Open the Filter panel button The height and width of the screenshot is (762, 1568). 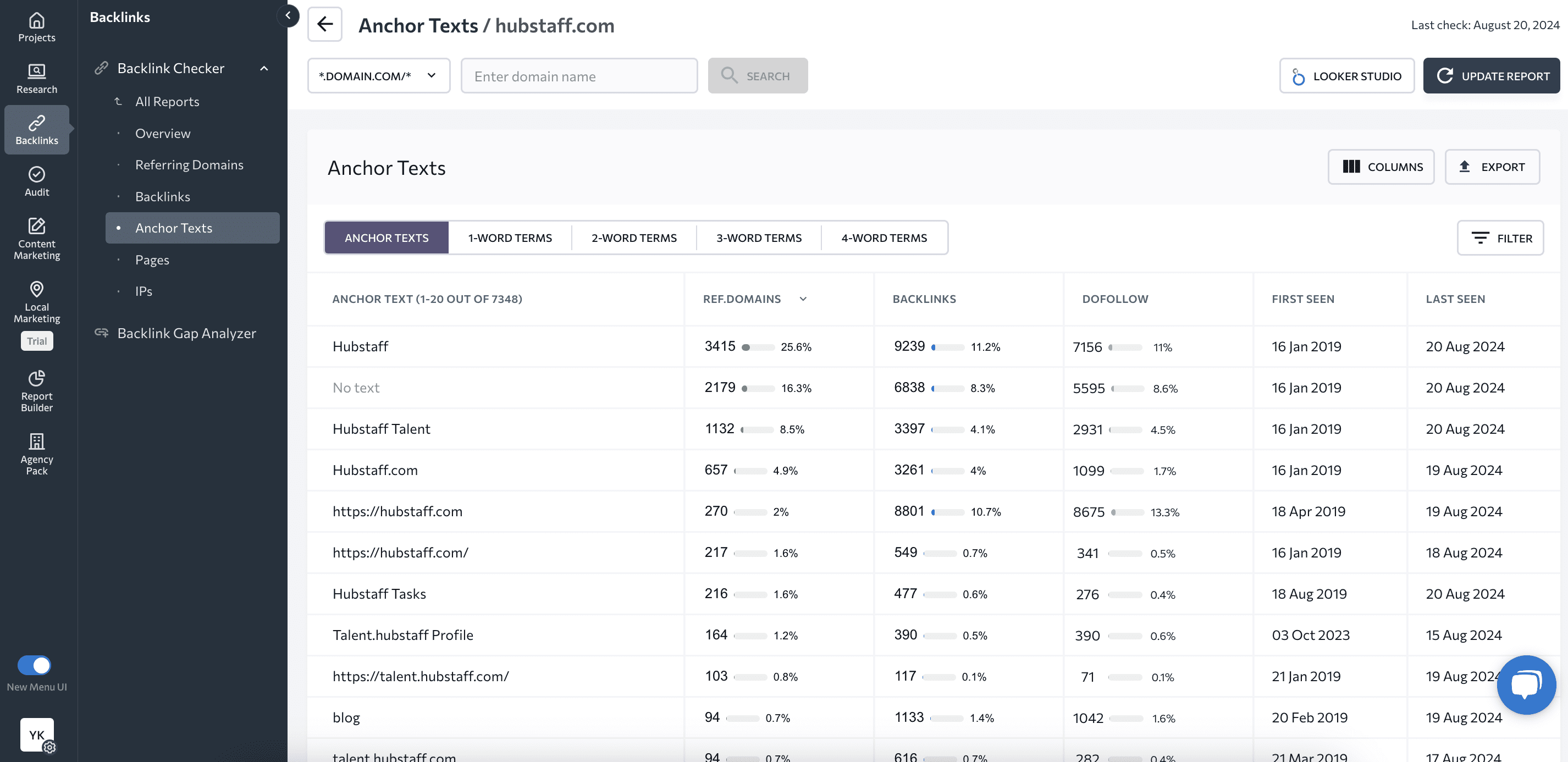[1500, 238]
